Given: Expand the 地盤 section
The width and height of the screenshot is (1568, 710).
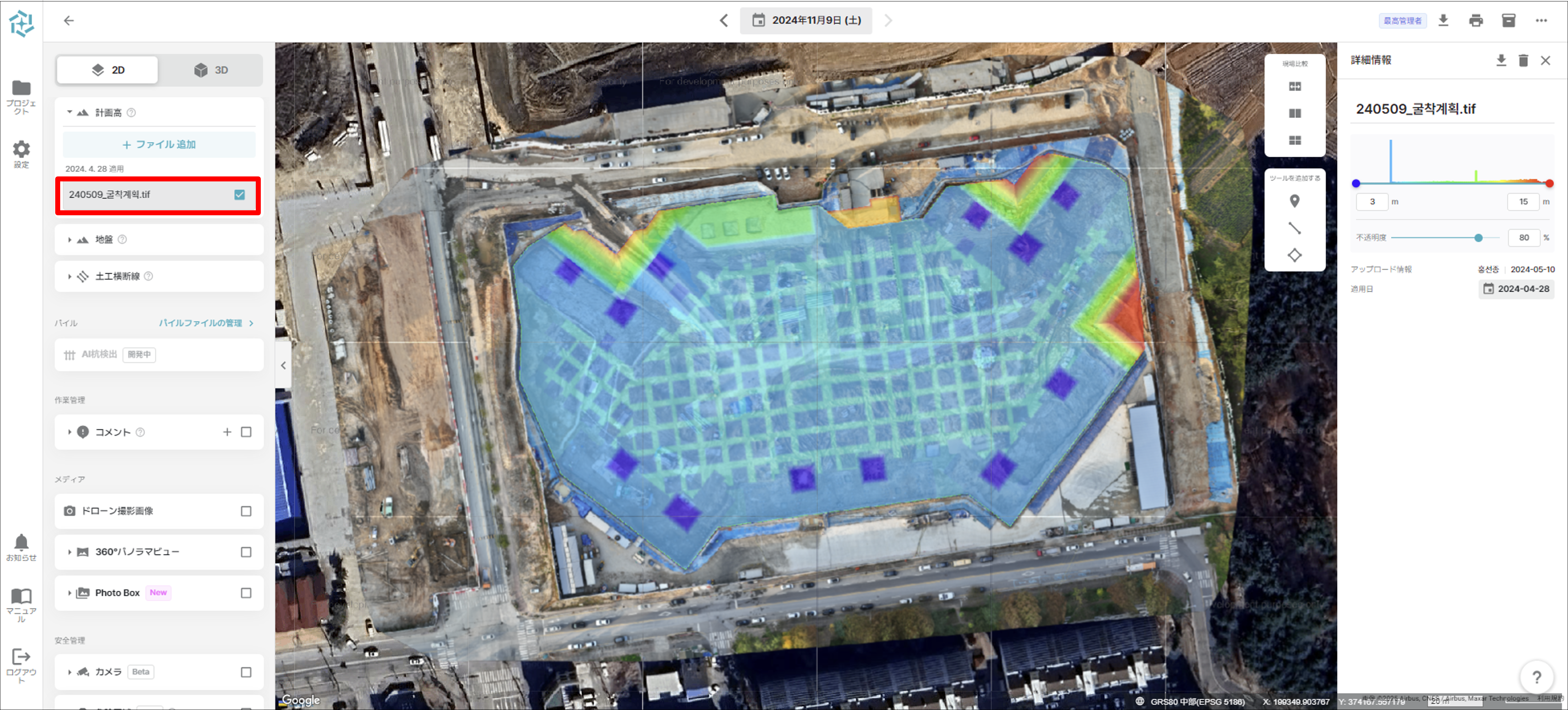Looking at the screenshot, I should 70,240.
